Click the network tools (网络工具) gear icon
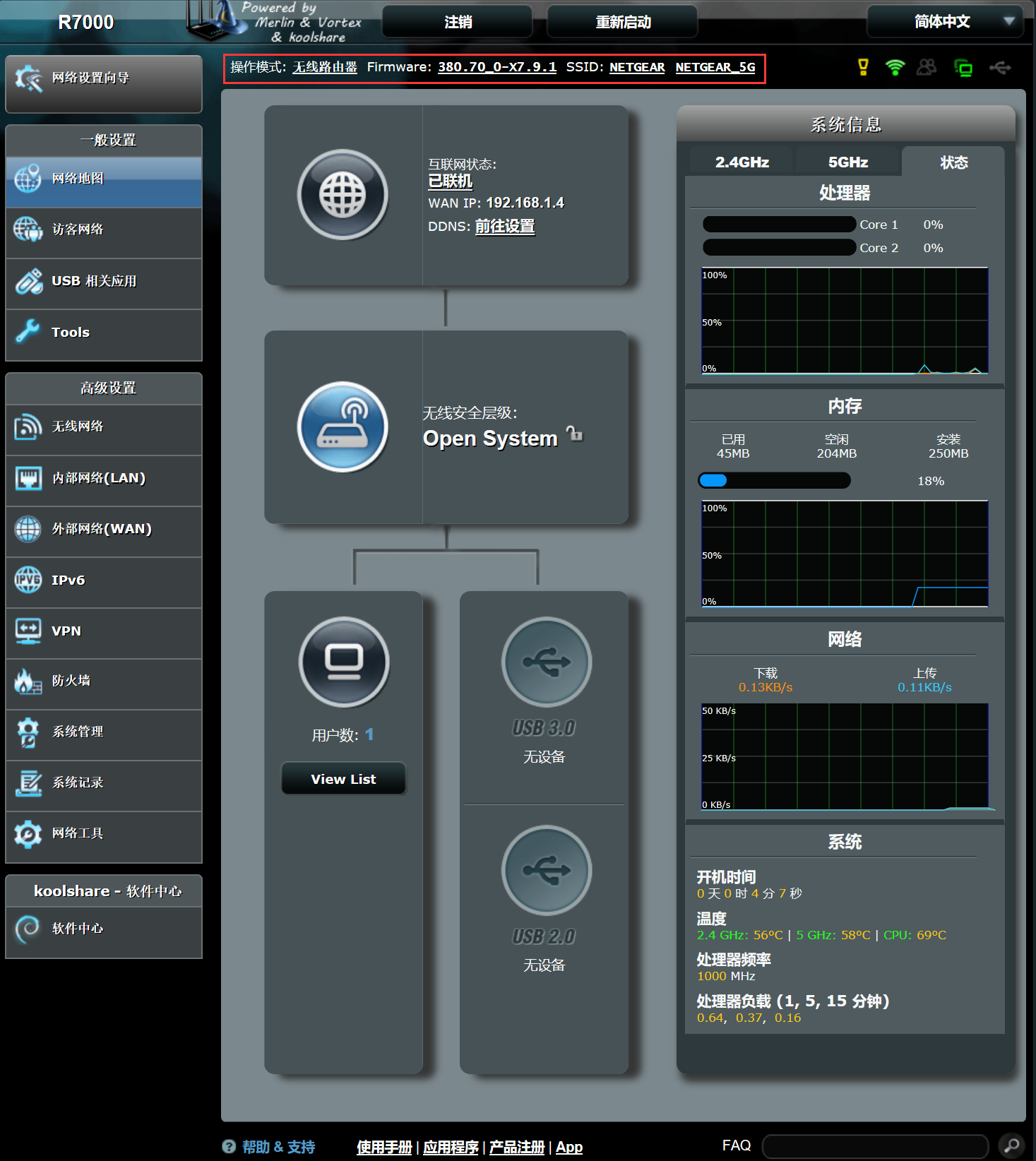1036x1161 pixels. [x=28, y=834]
